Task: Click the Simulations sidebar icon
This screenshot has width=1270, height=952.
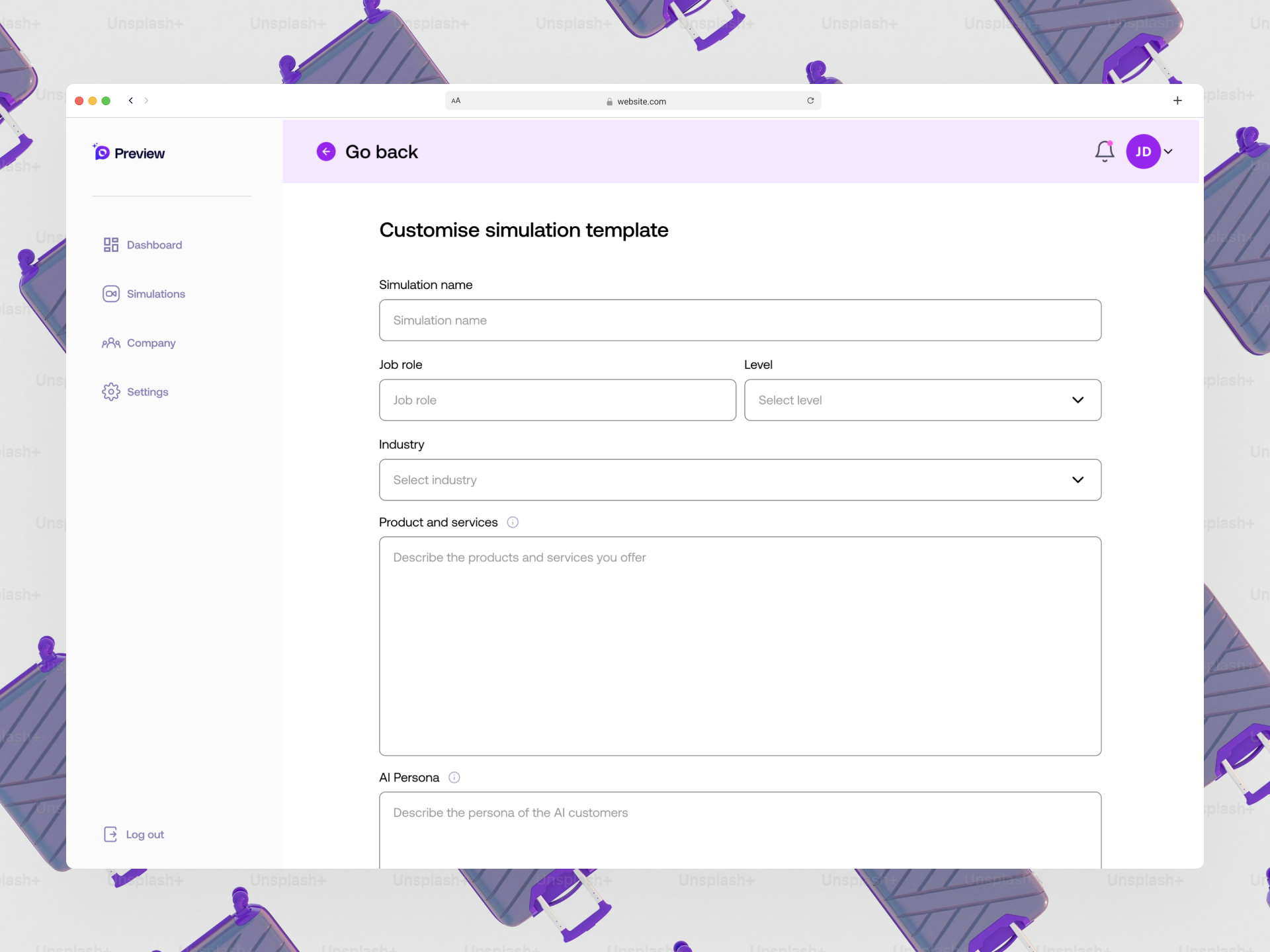Action: (x=110, y=294)
